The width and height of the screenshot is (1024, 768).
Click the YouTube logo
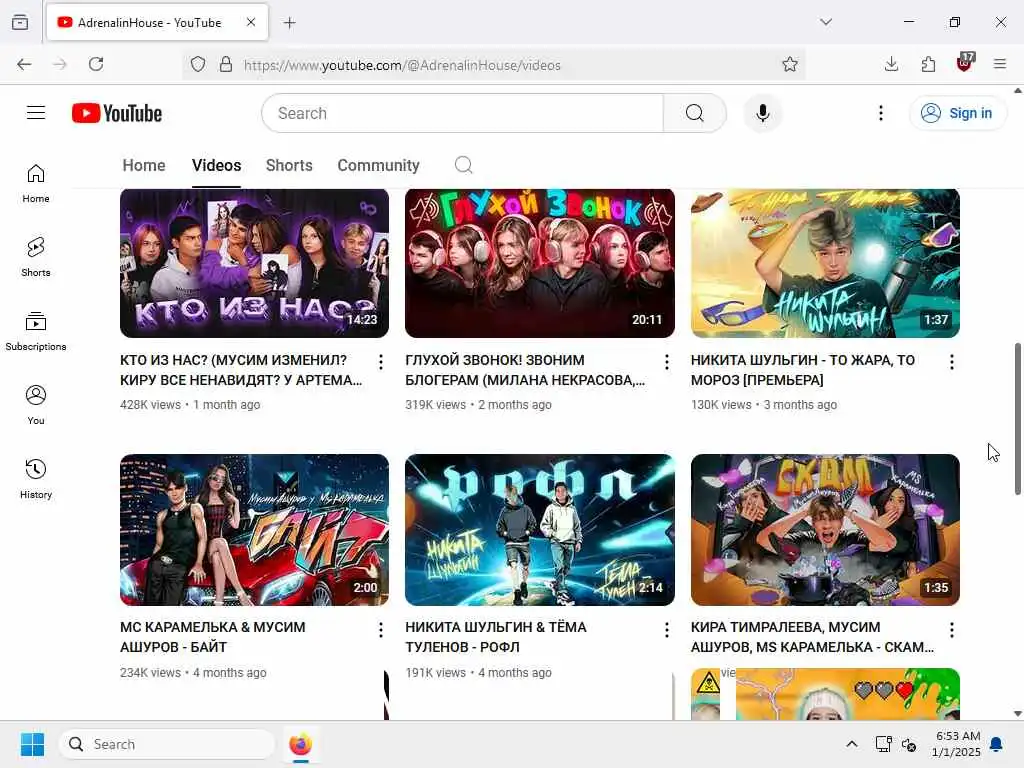(117, 113)
